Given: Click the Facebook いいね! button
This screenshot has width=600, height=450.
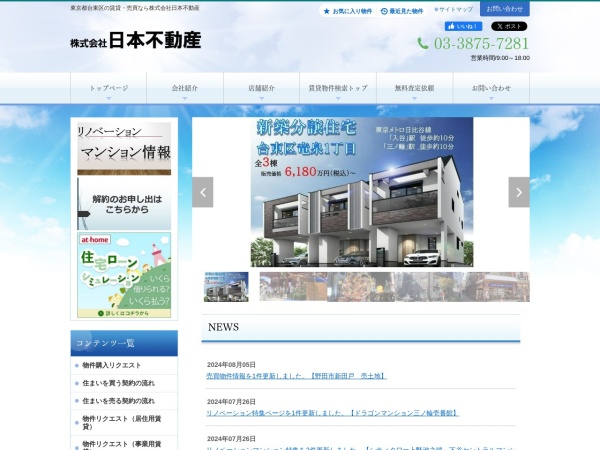Looking at the screenshot, I should [x=463, y=26].
